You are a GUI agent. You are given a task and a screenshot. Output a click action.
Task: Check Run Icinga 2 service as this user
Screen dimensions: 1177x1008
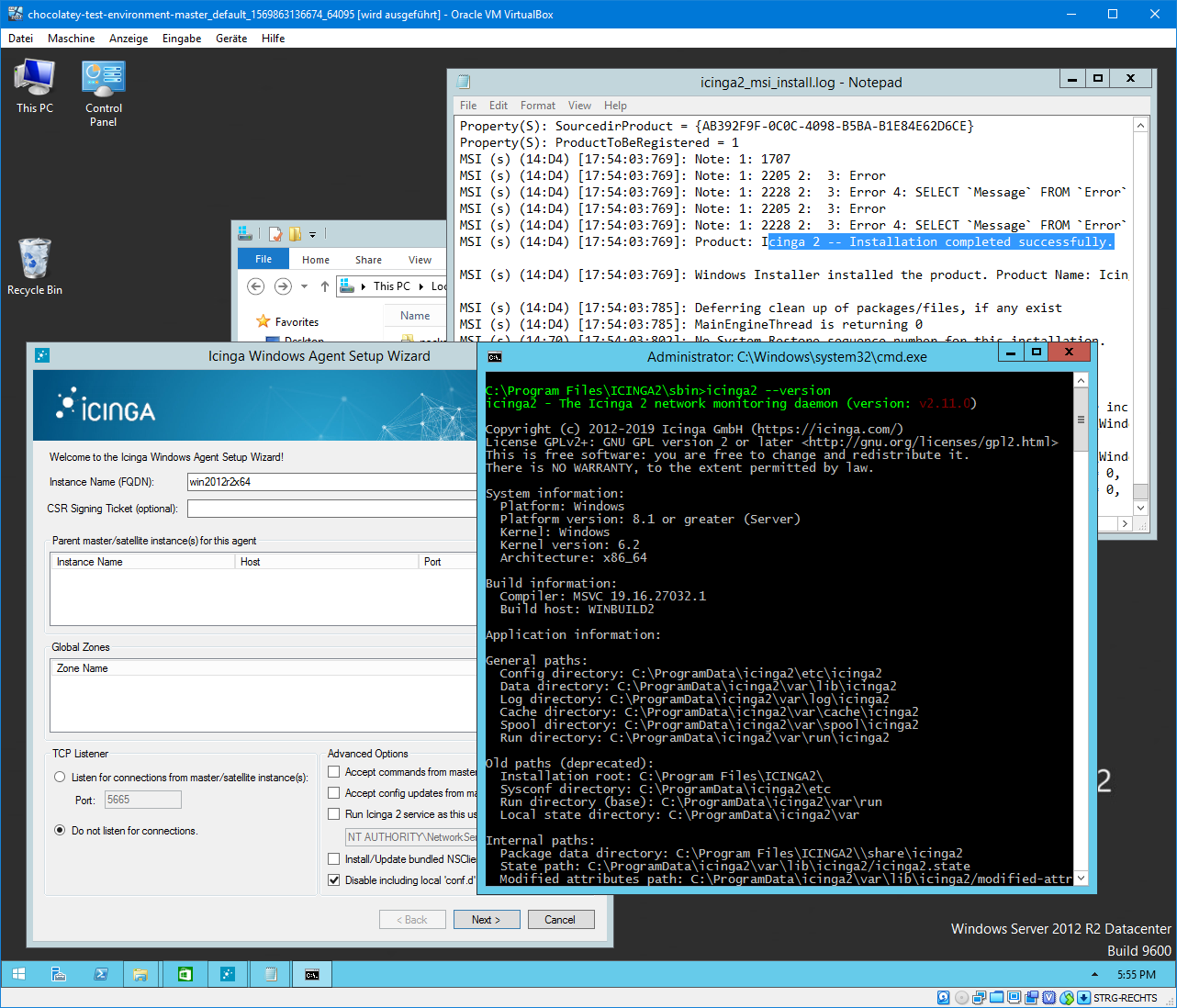(334, 814)
